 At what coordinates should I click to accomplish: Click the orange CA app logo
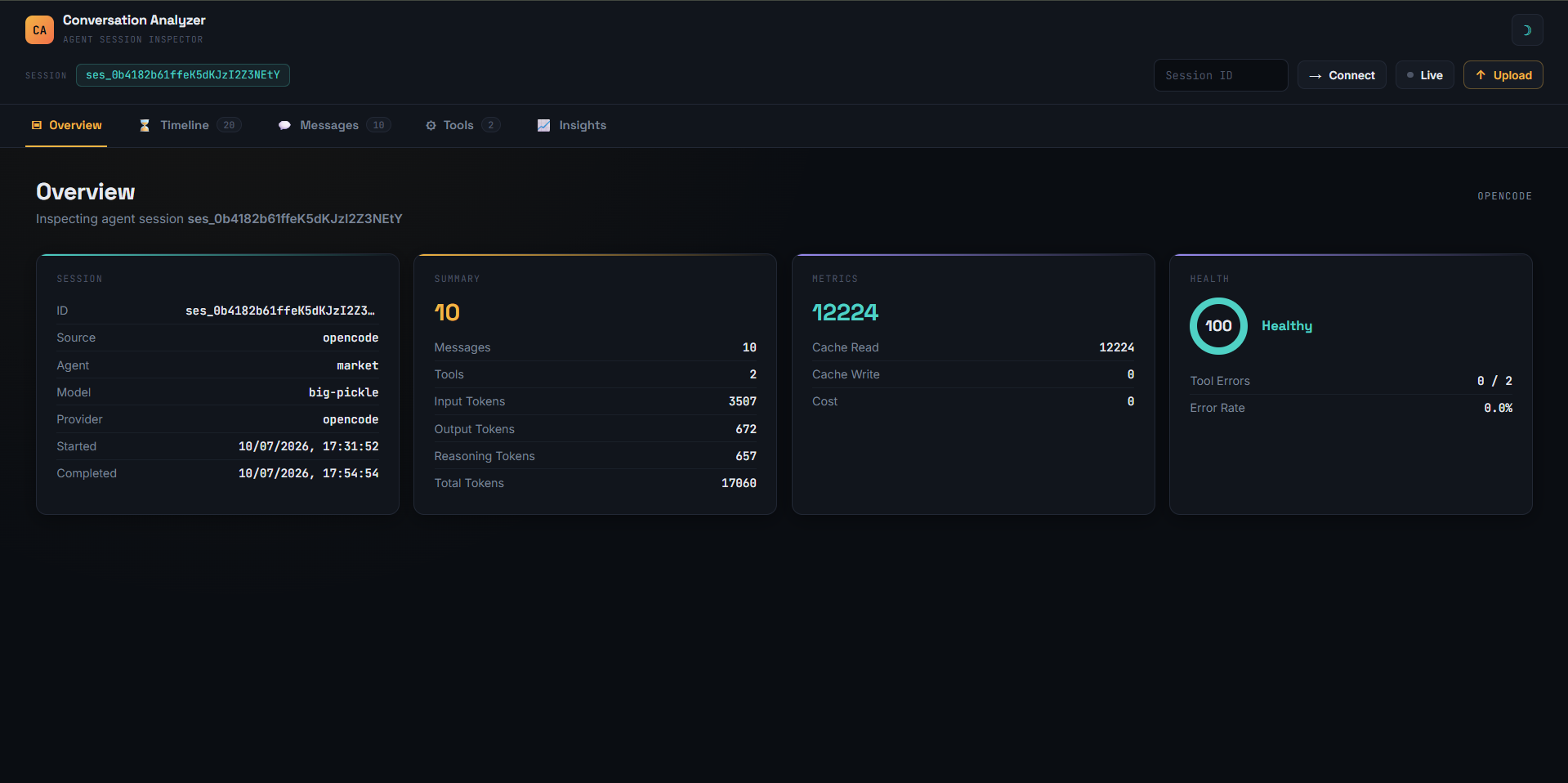(x=39, y=30)
